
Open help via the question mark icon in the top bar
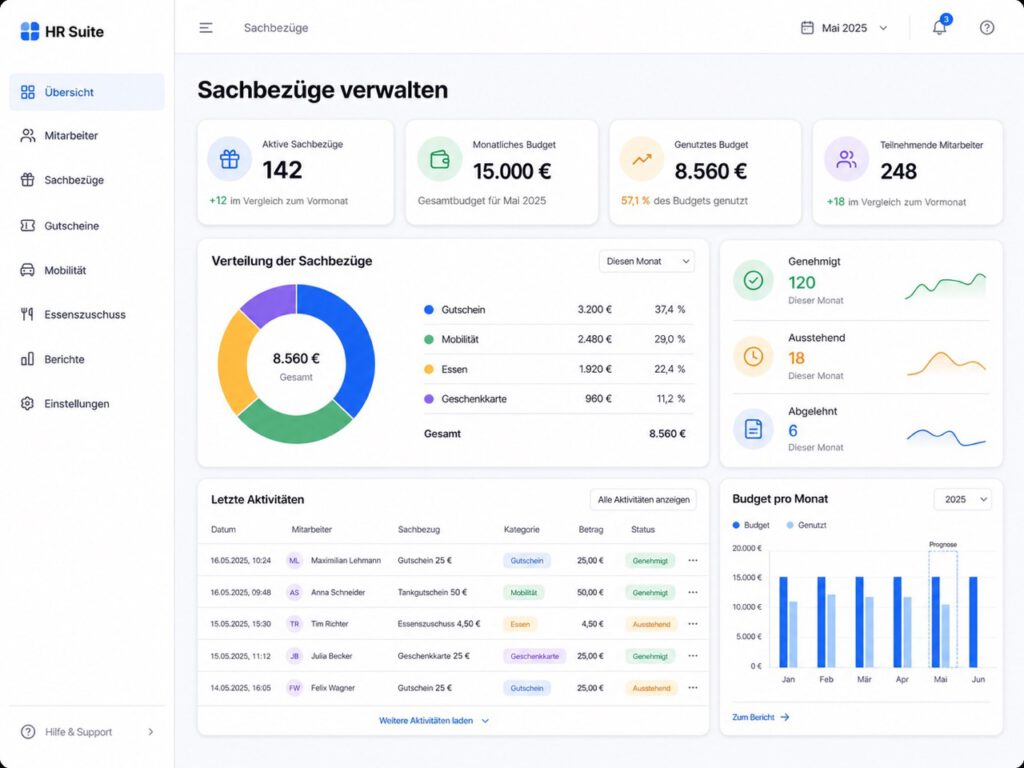(987, 27)
